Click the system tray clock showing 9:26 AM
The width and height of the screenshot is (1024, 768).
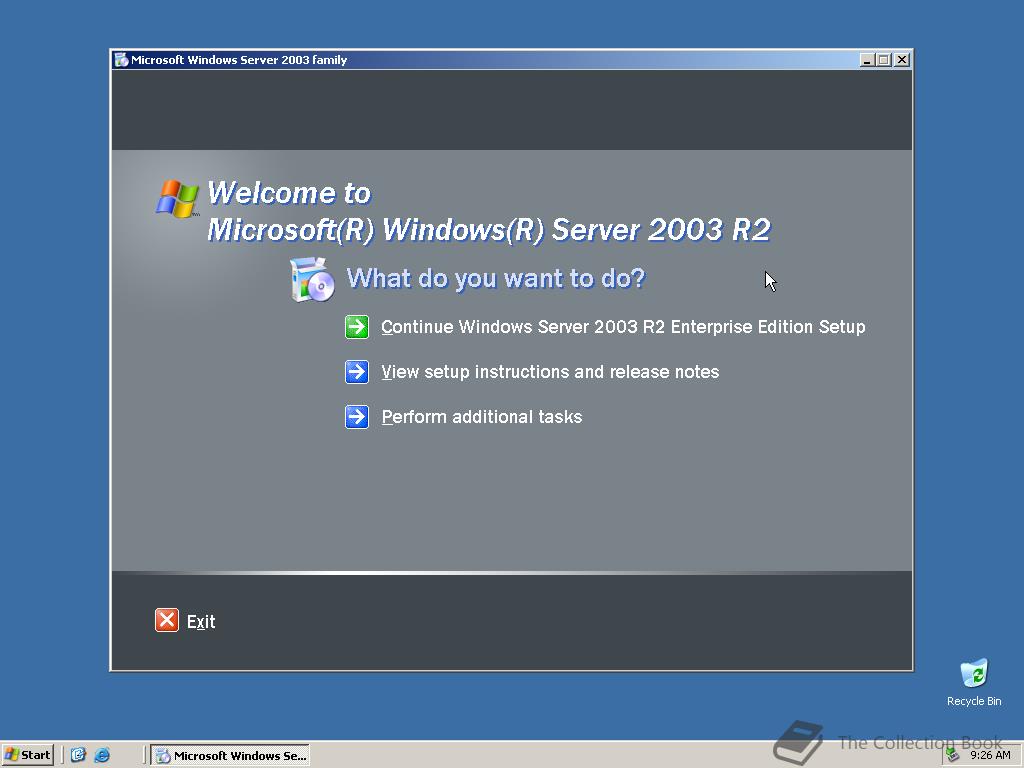click(x=990, y=755)
